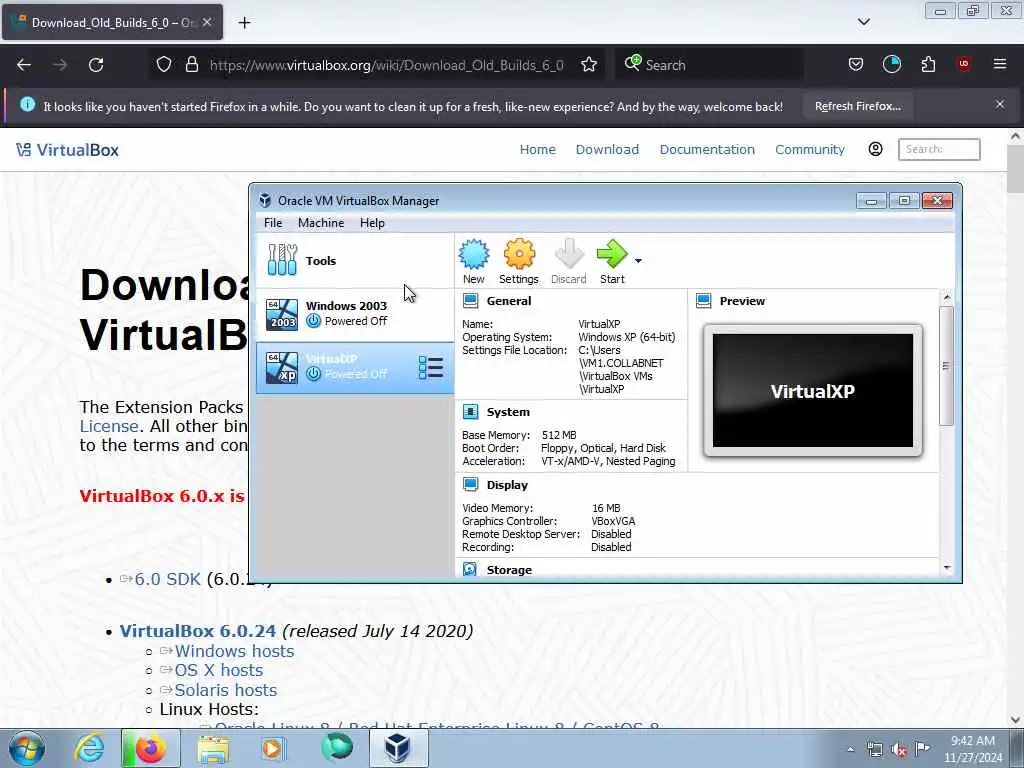Open the list all tabs chevron

[863, 22]
